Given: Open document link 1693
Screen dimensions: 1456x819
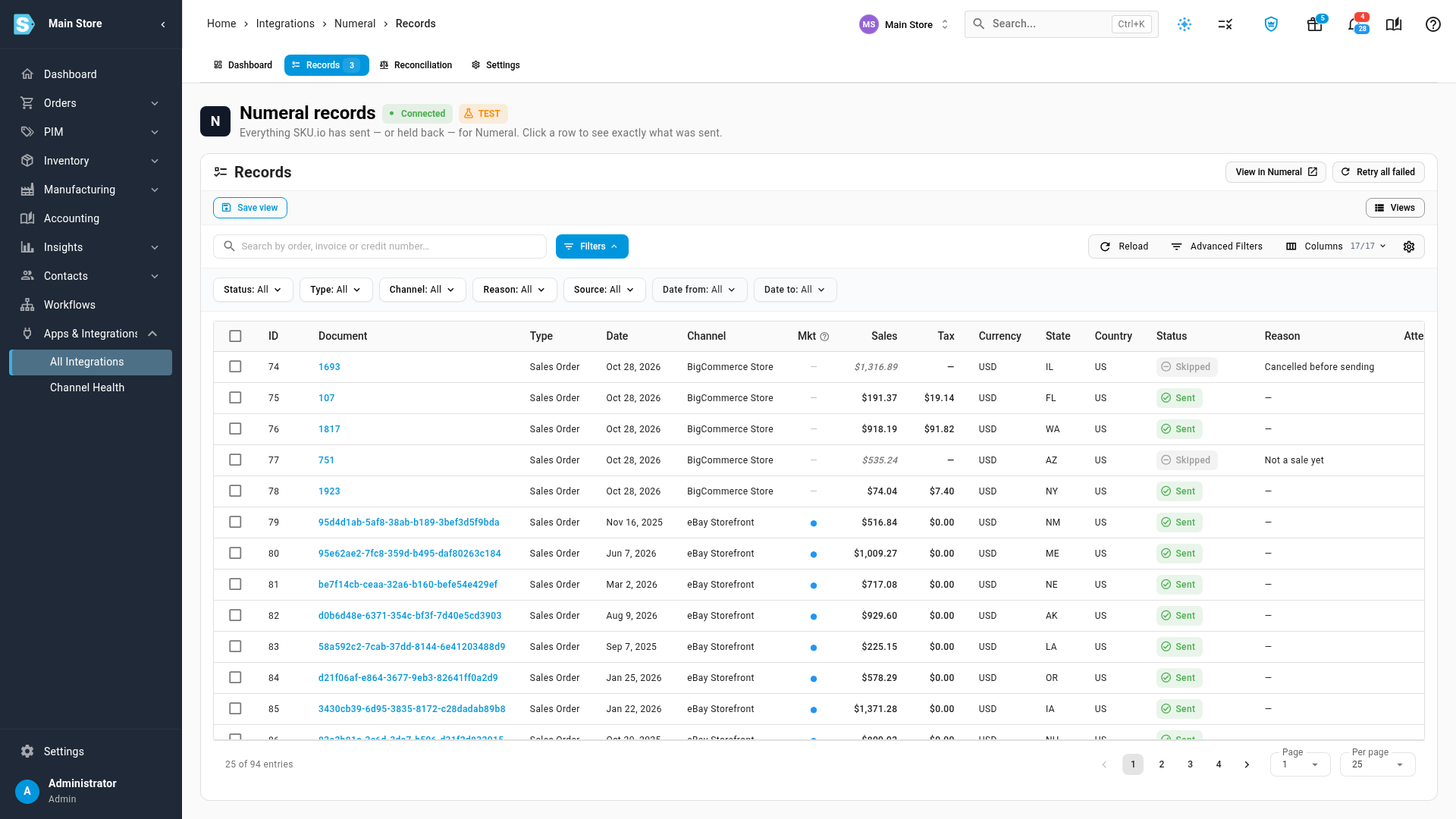Looking at the screenshot, I should click(329, 367).
